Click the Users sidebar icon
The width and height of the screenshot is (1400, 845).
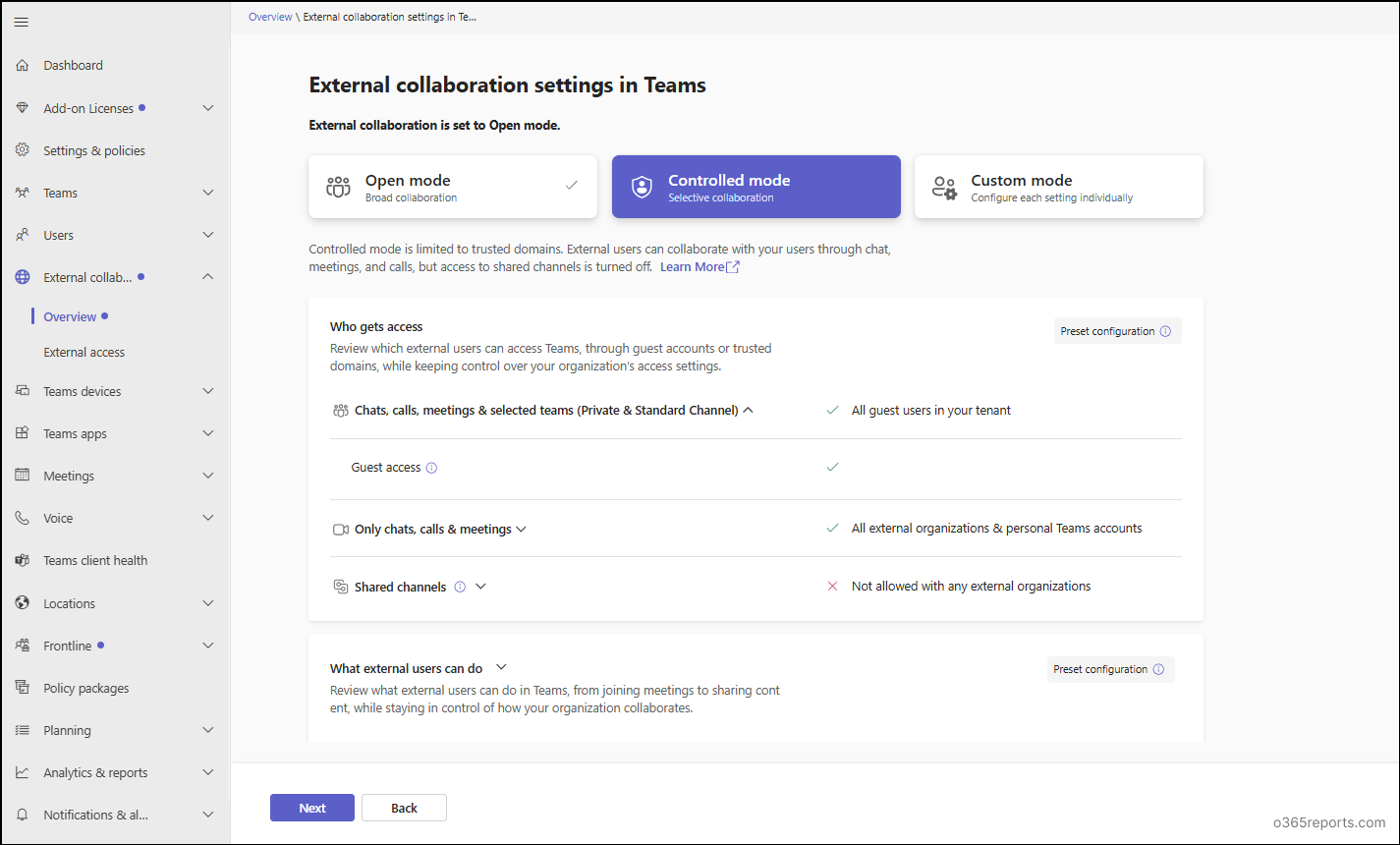pyautogui.click(x=23, y=235)
